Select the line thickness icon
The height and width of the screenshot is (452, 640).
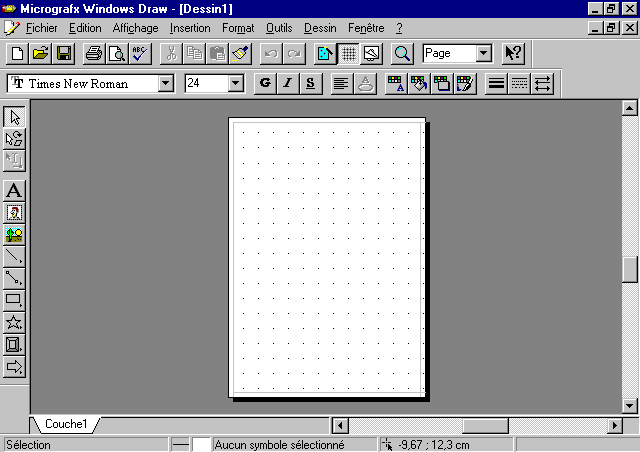tap(496, 84)
